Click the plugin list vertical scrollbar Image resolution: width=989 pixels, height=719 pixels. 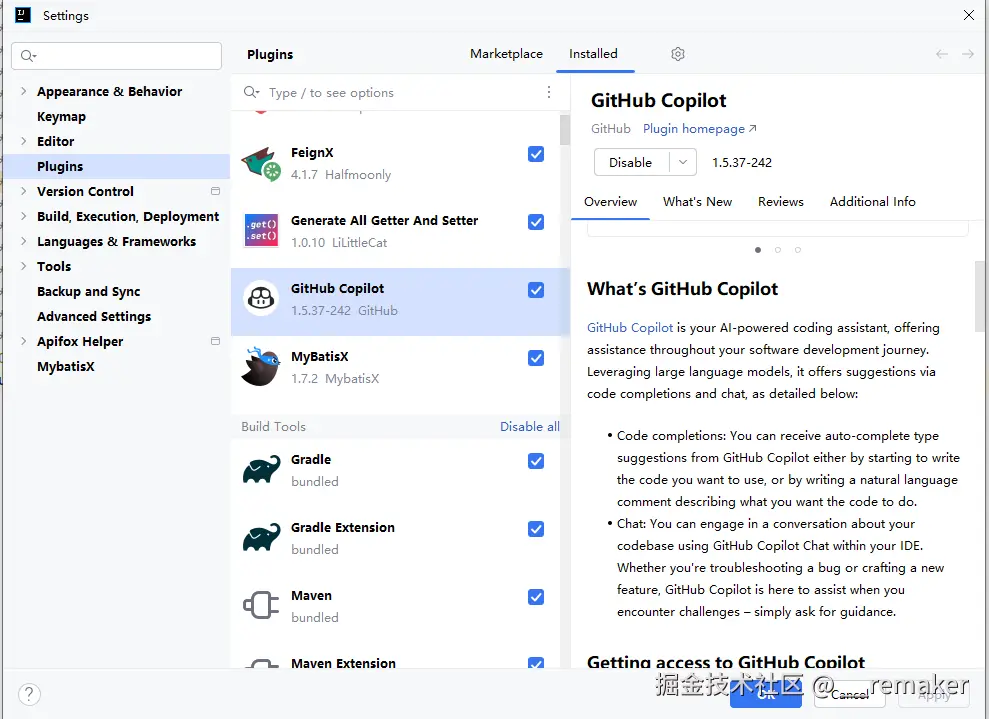[565, 129]
